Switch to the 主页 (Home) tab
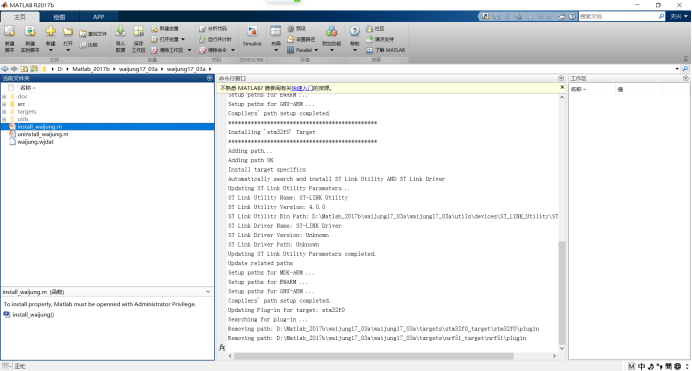This screenshot has width=692, height=371. click(x=20, y=17)
